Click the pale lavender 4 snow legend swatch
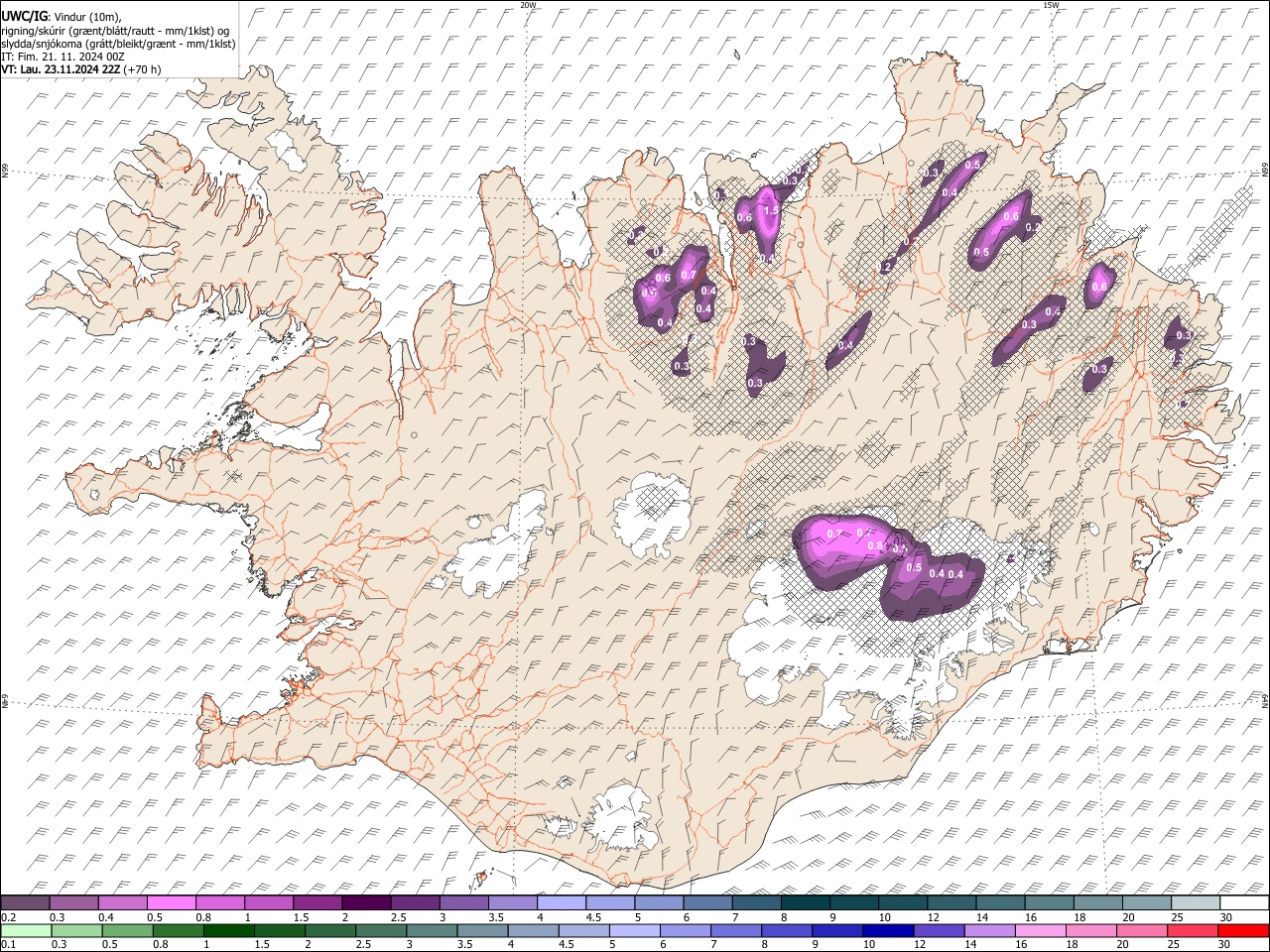This screenshot has height=952, width=1270. point(560,903)
